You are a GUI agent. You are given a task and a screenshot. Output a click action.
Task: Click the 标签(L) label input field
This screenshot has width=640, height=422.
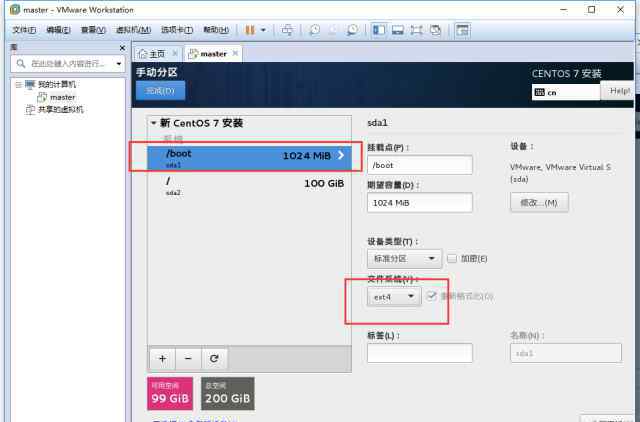[420, 353]
